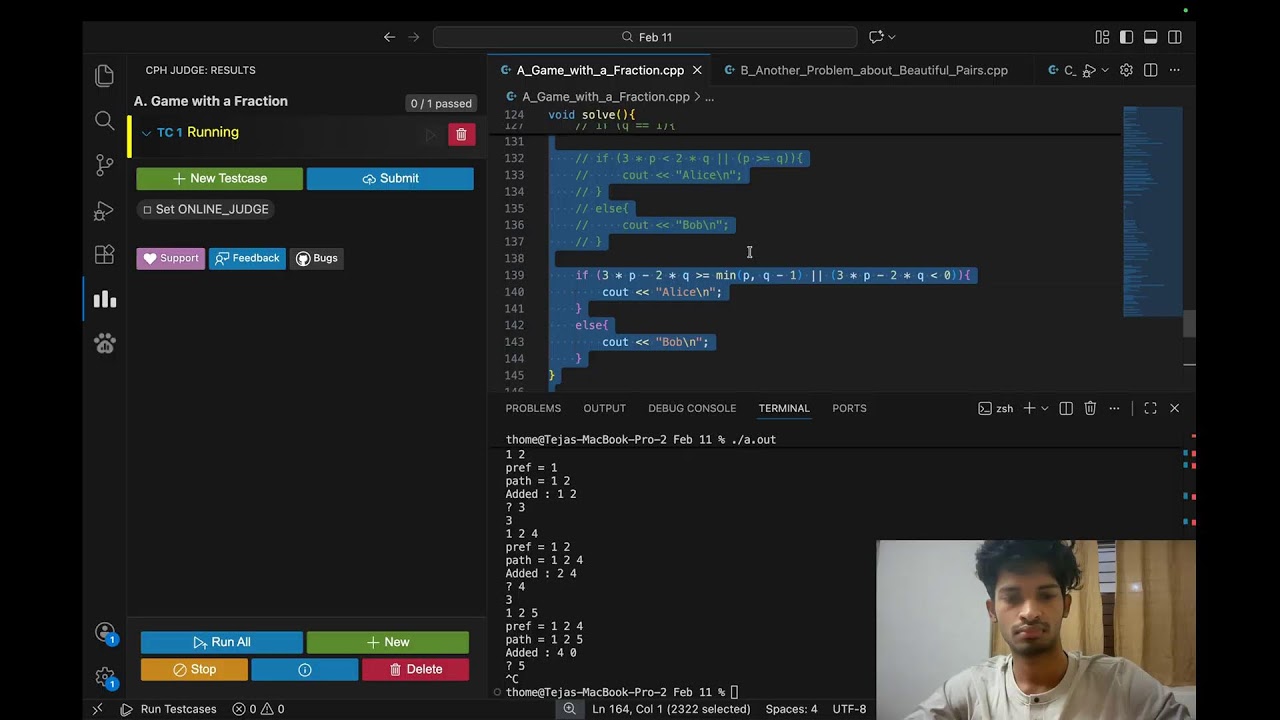The height and width of the screenshot is (720, 1280).
Task: Click the breadcrumb ellipsis segment
Action: pos(709,97)
